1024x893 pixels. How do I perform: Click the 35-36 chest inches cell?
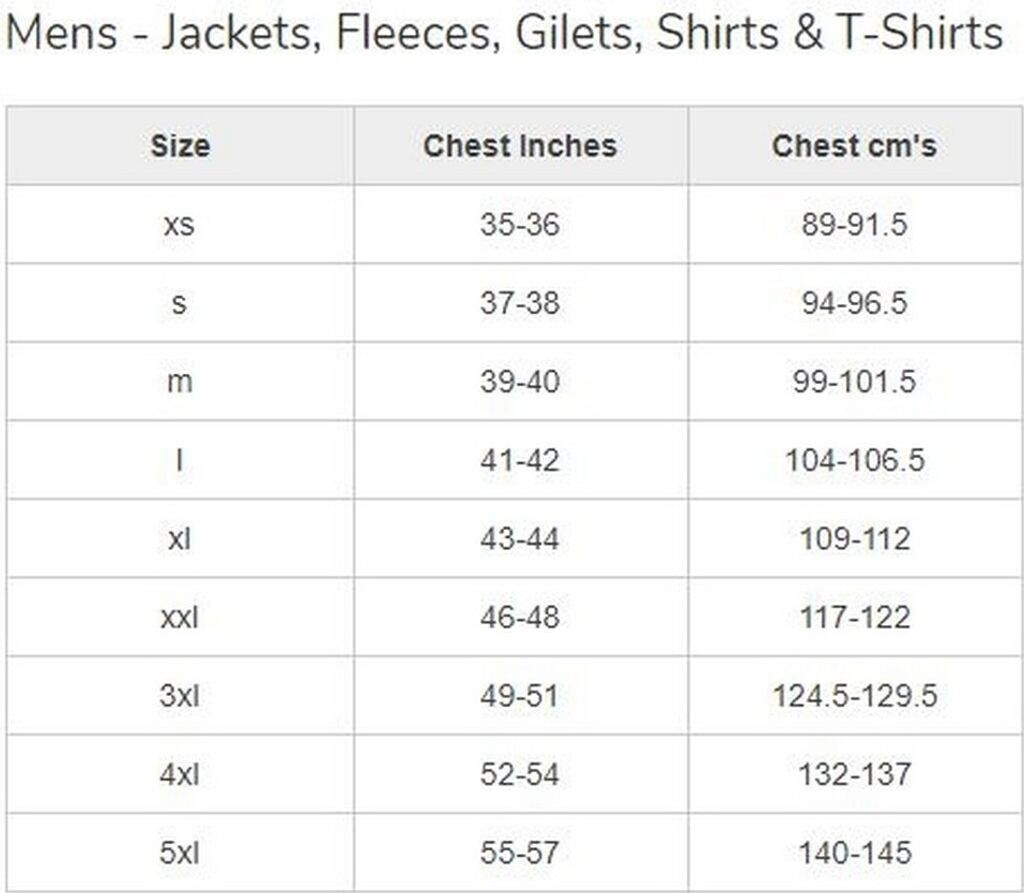pos(520,224)
